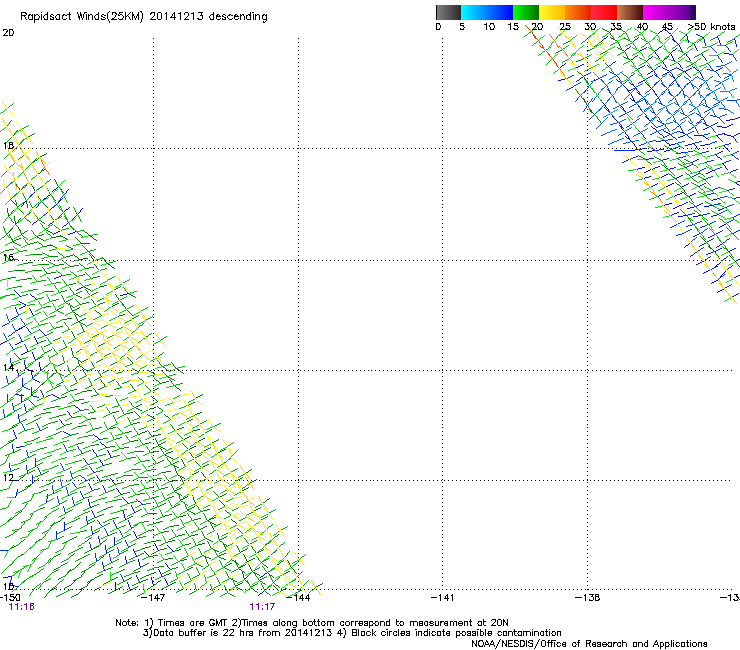Click the purple 11:17 pass time
Viewport: 740px width, 650px height.
(x=262, y=607)
